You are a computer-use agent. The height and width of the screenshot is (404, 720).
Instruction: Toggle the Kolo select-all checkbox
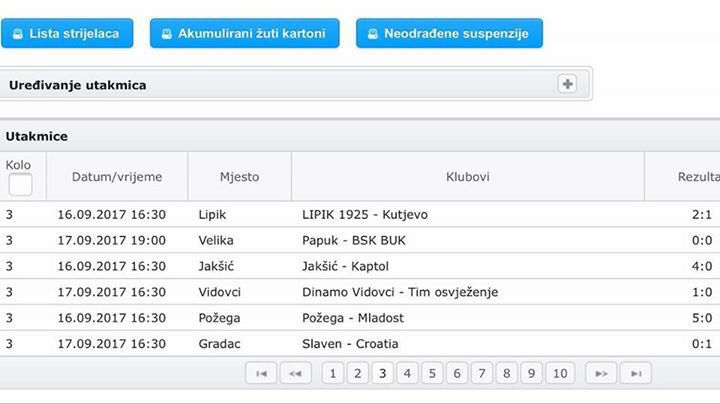point(20,184)
